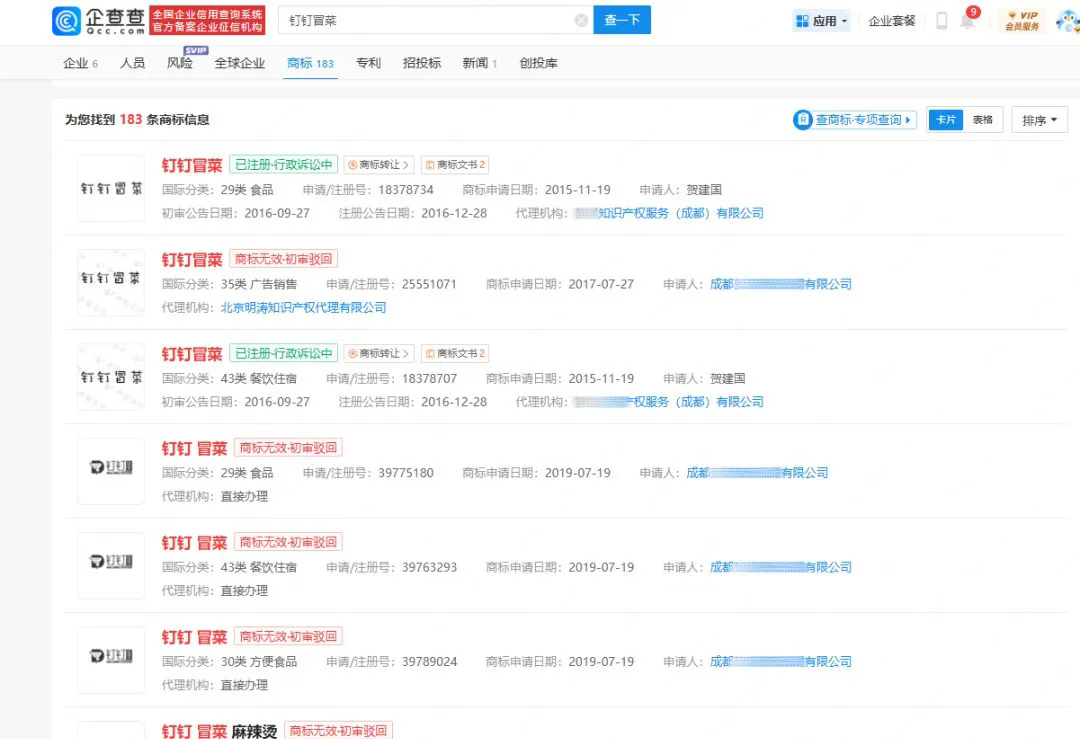Clear search box with the X icon
The height and width of the screenshot is (739, 1080).
click(x=581, y=21)
